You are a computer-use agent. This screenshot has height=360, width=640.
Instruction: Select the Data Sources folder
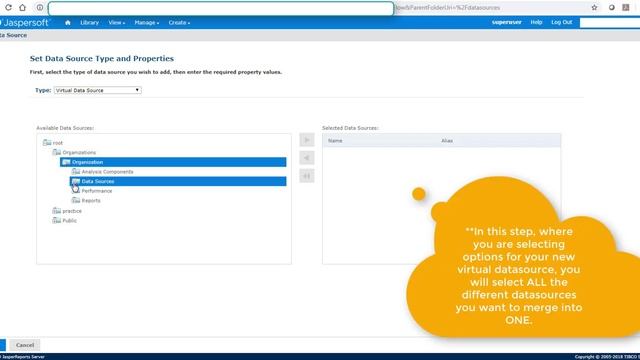tap(178, 181)
